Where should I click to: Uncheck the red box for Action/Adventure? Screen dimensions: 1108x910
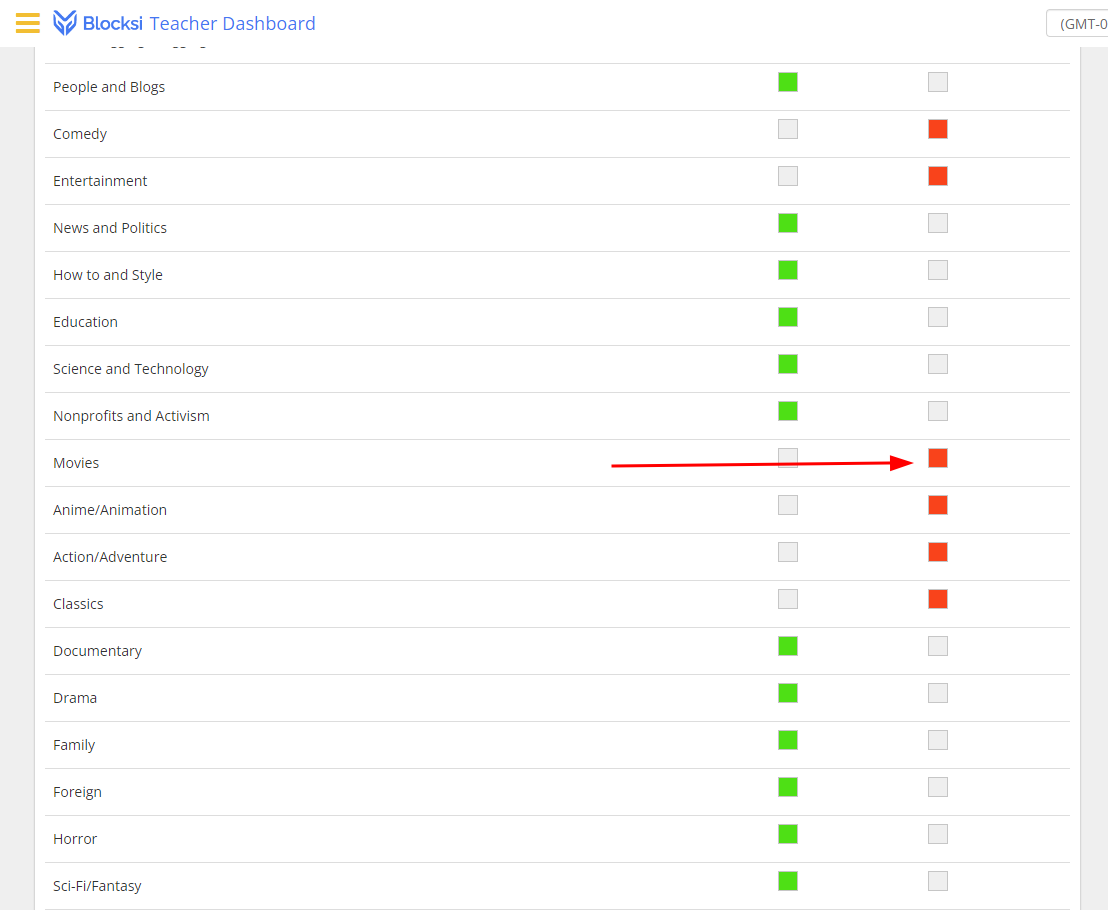(938, 552)
